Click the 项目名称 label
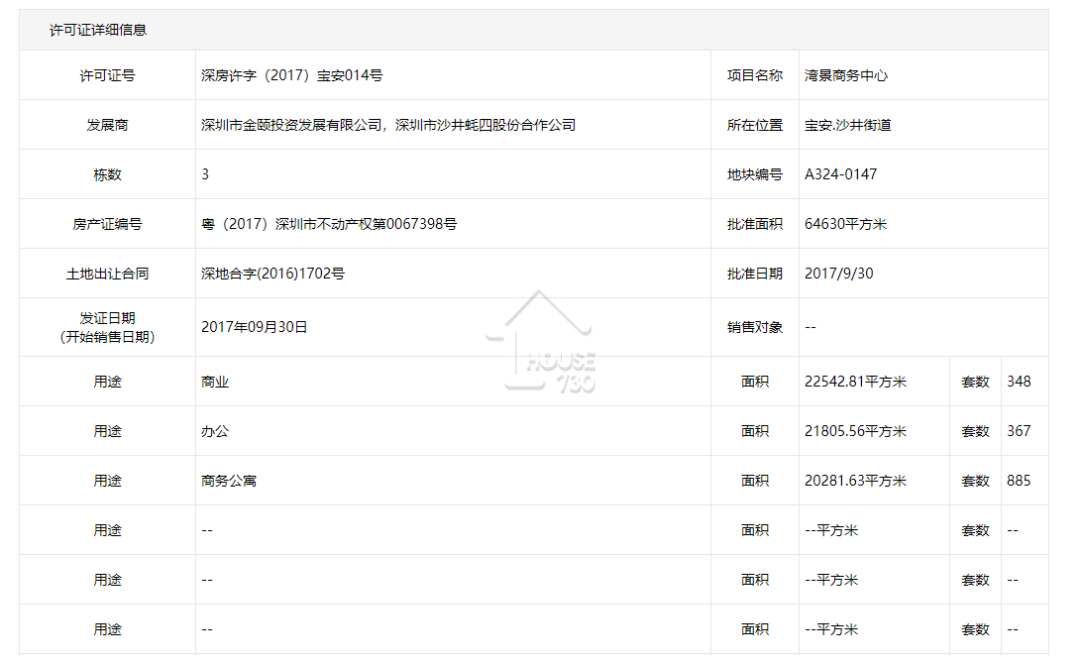This screenshot has height=666, width=1080. pos(755,76)
